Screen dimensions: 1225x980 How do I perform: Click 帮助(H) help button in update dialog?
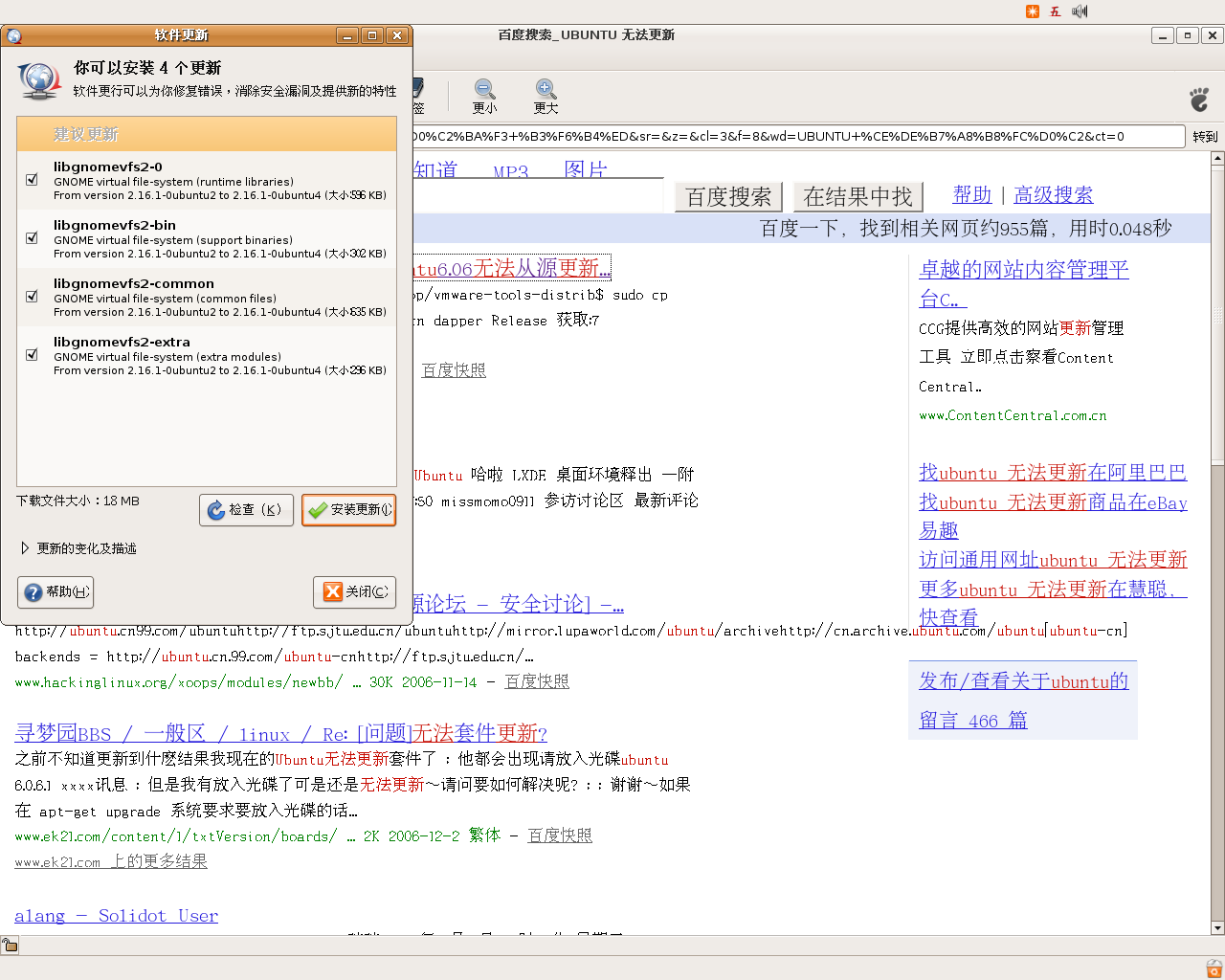coord(56,592)
